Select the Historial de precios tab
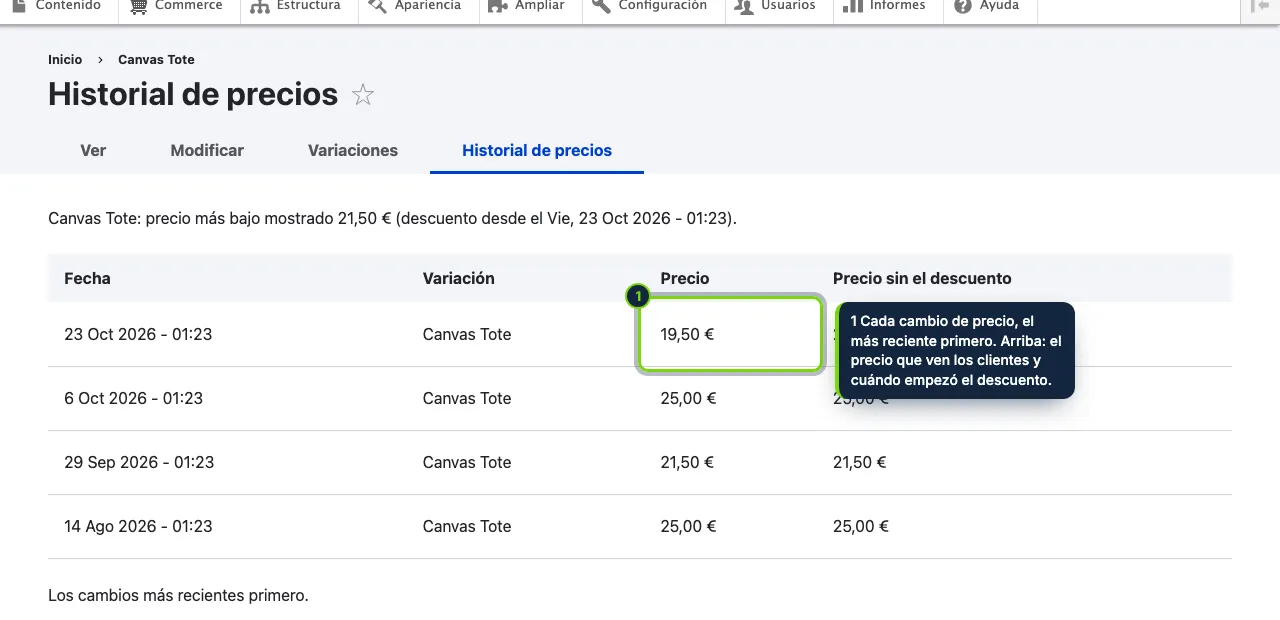This screenshot has height=620, width=1280. coord(537,150)
